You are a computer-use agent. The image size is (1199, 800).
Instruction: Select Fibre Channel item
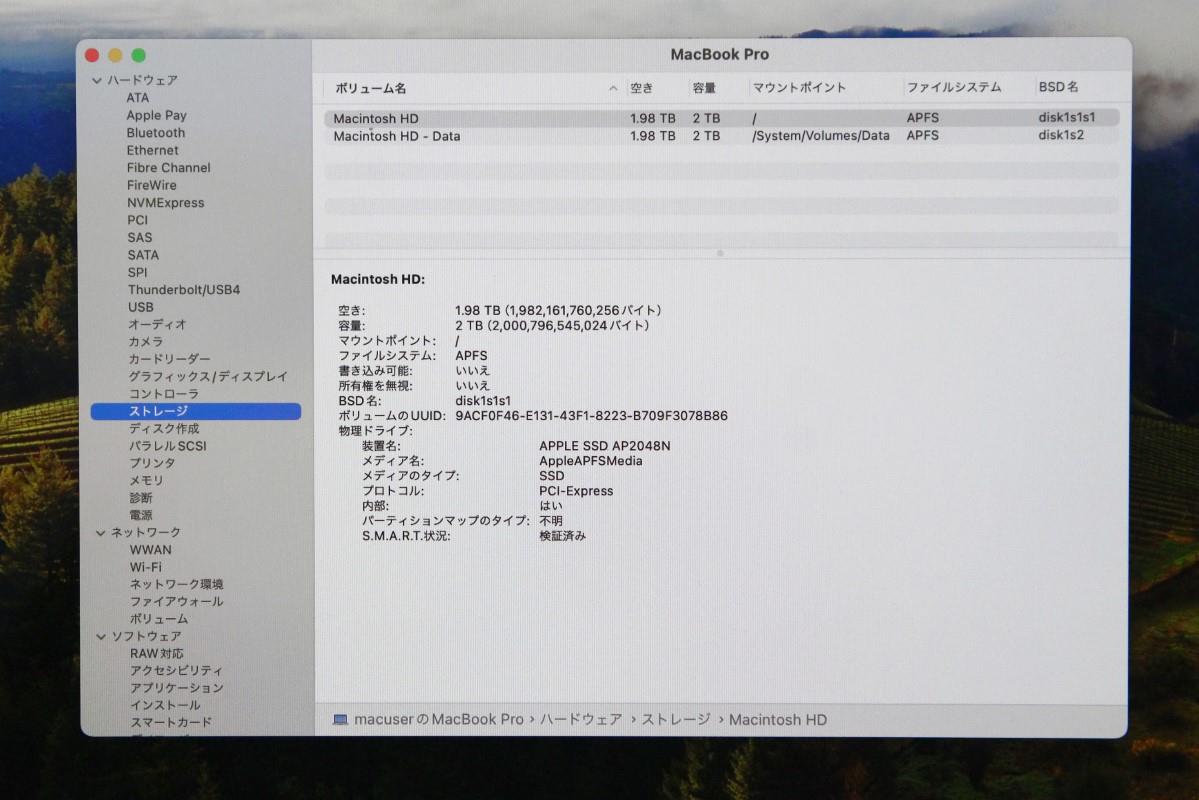point(168,167)
